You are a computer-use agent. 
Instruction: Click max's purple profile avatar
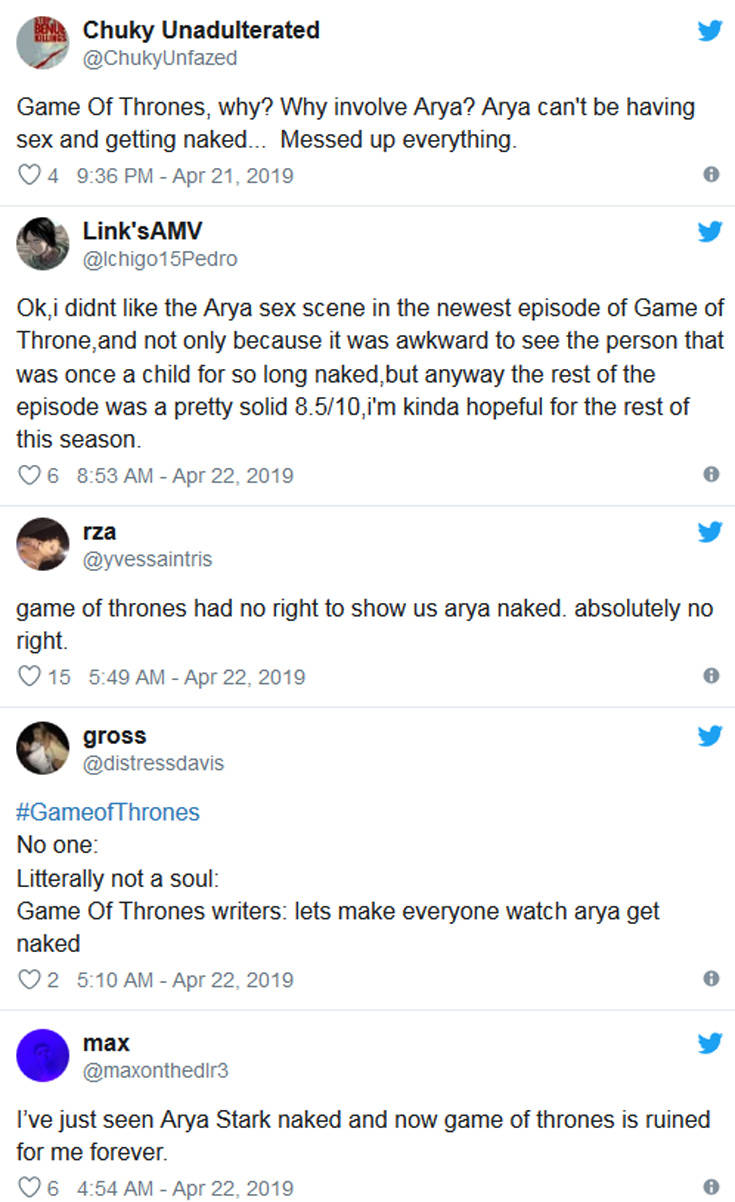coord(42,1056)
